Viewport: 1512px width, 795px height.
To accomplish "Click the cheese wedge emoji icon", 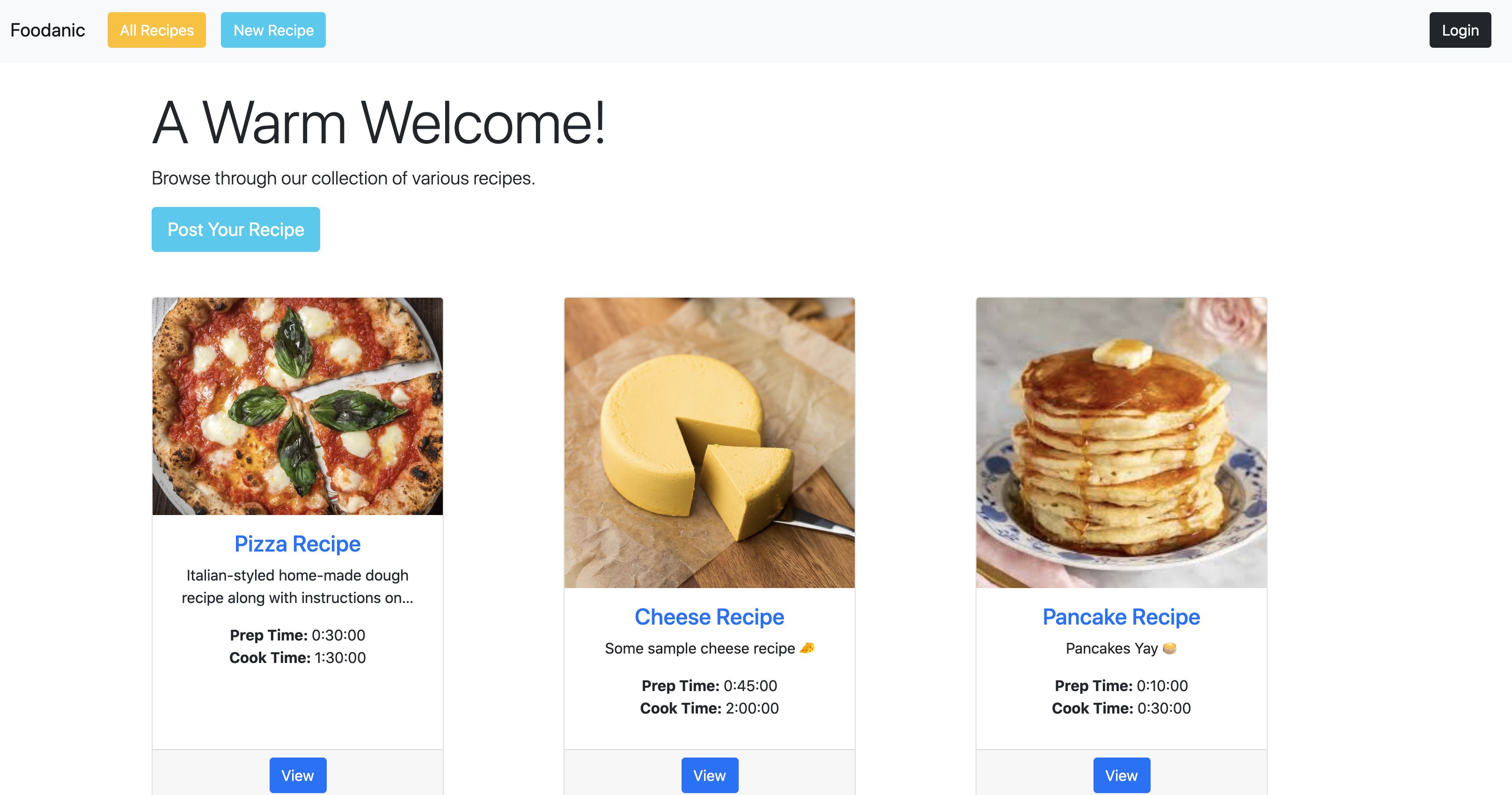I will coord(807,648).
